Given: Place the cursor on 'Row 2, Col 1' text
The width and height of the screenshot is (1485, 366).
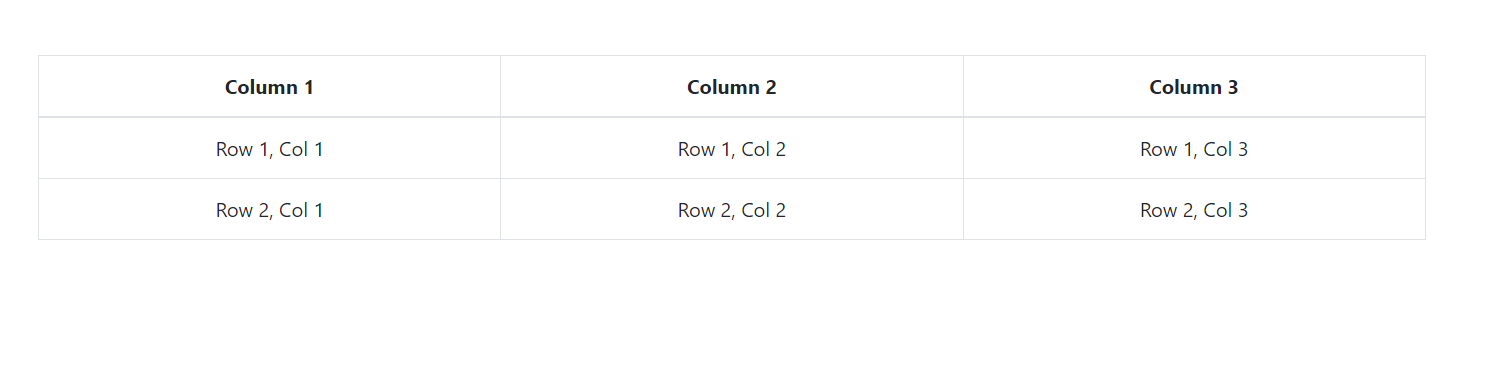Looking at the screenshot, I should point(269,211).
